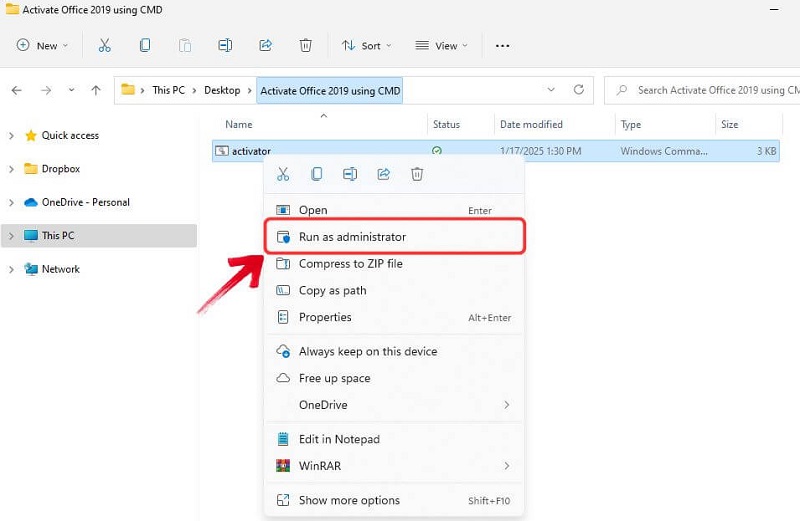800x521 pixels.
Task: Refresh the folder with the Refresh icon
Action: [579, 90]
